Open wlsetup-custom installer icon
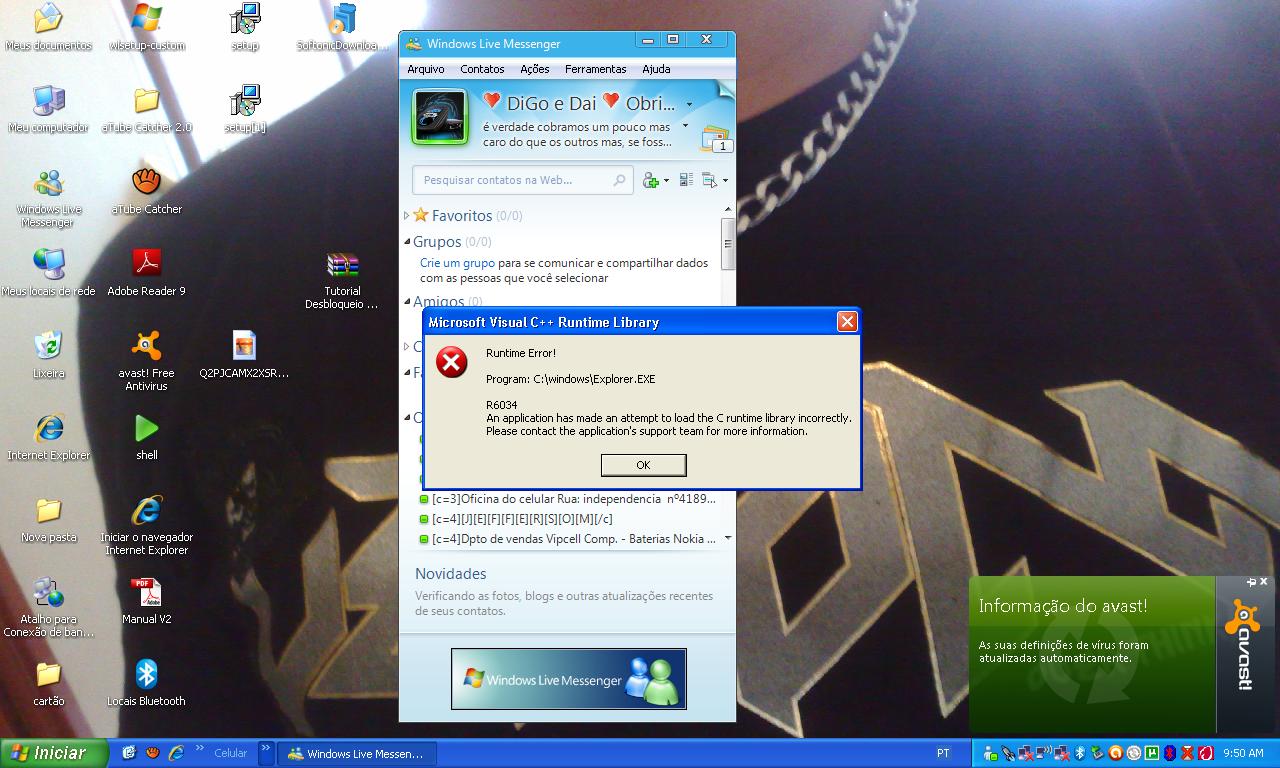The height and width of the screenshot is (768, 1280). pos(147,28)
